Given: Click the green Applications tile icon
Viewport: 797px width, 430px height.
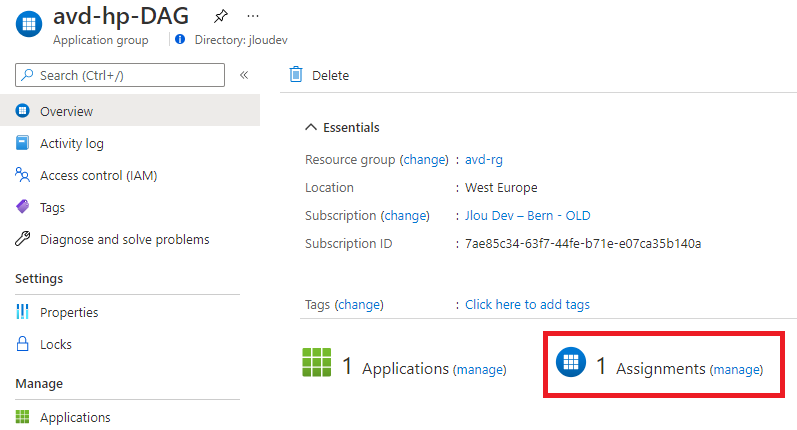Looking at the screenshot, I should [317, 362].
